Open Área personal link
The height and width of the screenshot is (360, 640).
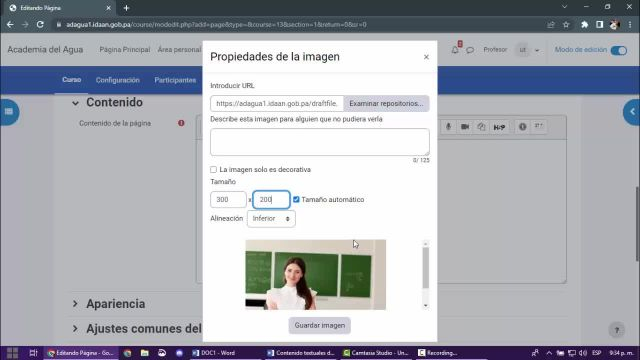point(179,49)
